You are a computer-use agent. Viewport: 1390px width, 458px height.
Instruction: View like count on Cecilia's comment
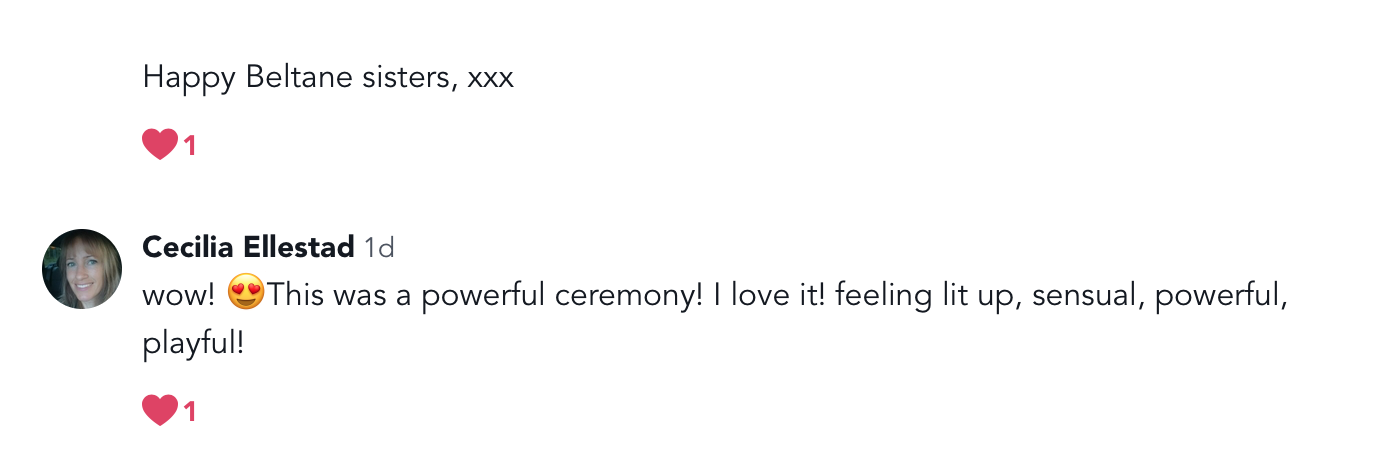(190, 411)
